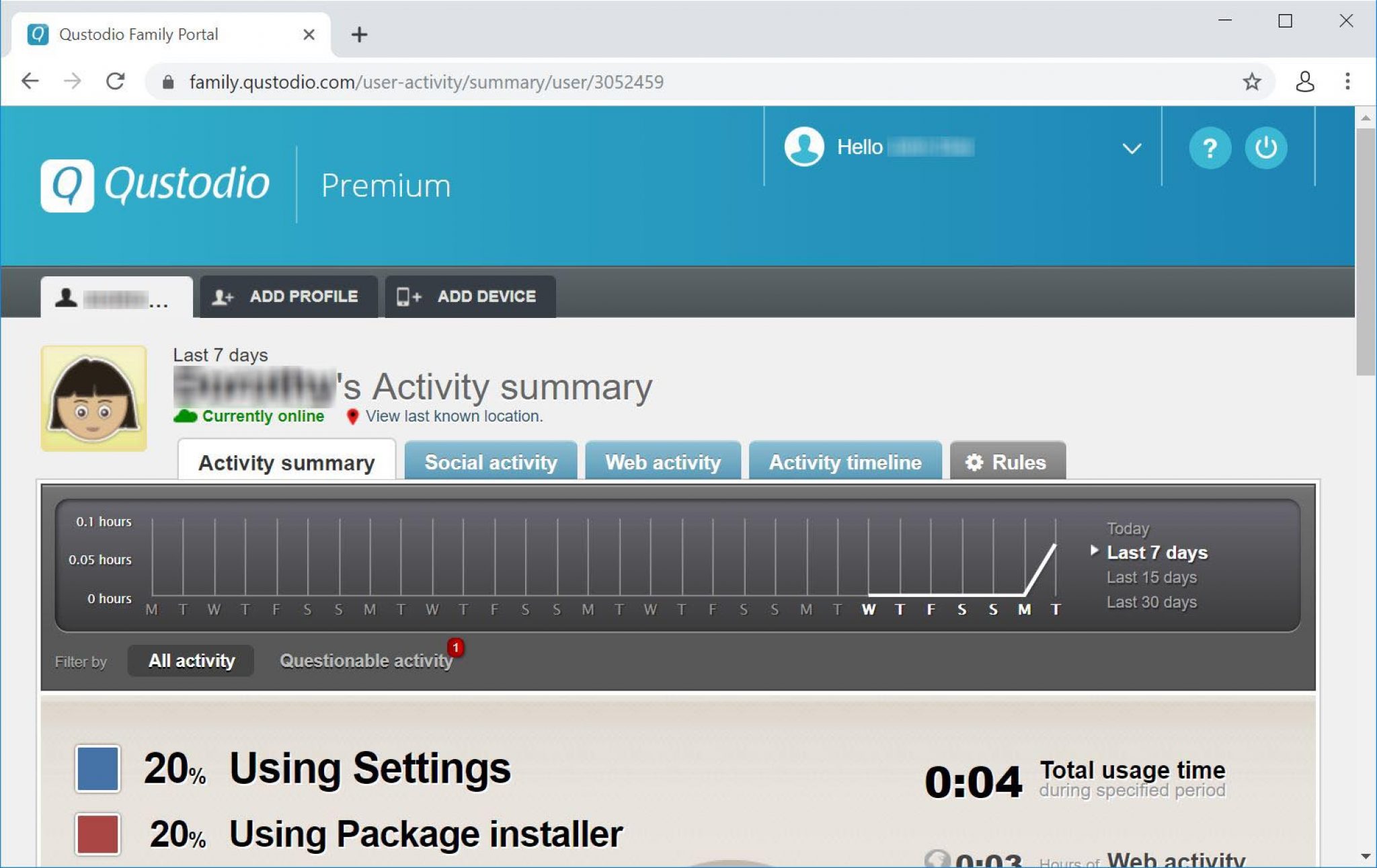Screen dimensions: 1377x868
Task: Click the child profile avatar thumbnail
Action: tap(93, 398)
